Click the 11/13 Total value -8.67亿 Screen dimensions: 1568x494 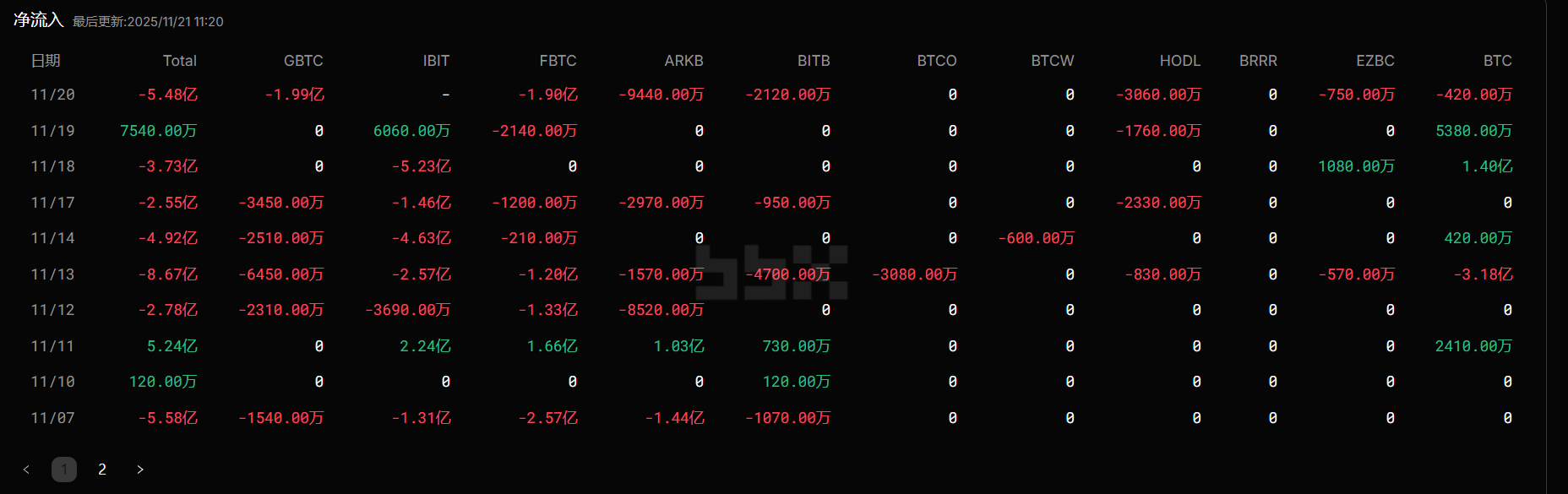[167, 274]
